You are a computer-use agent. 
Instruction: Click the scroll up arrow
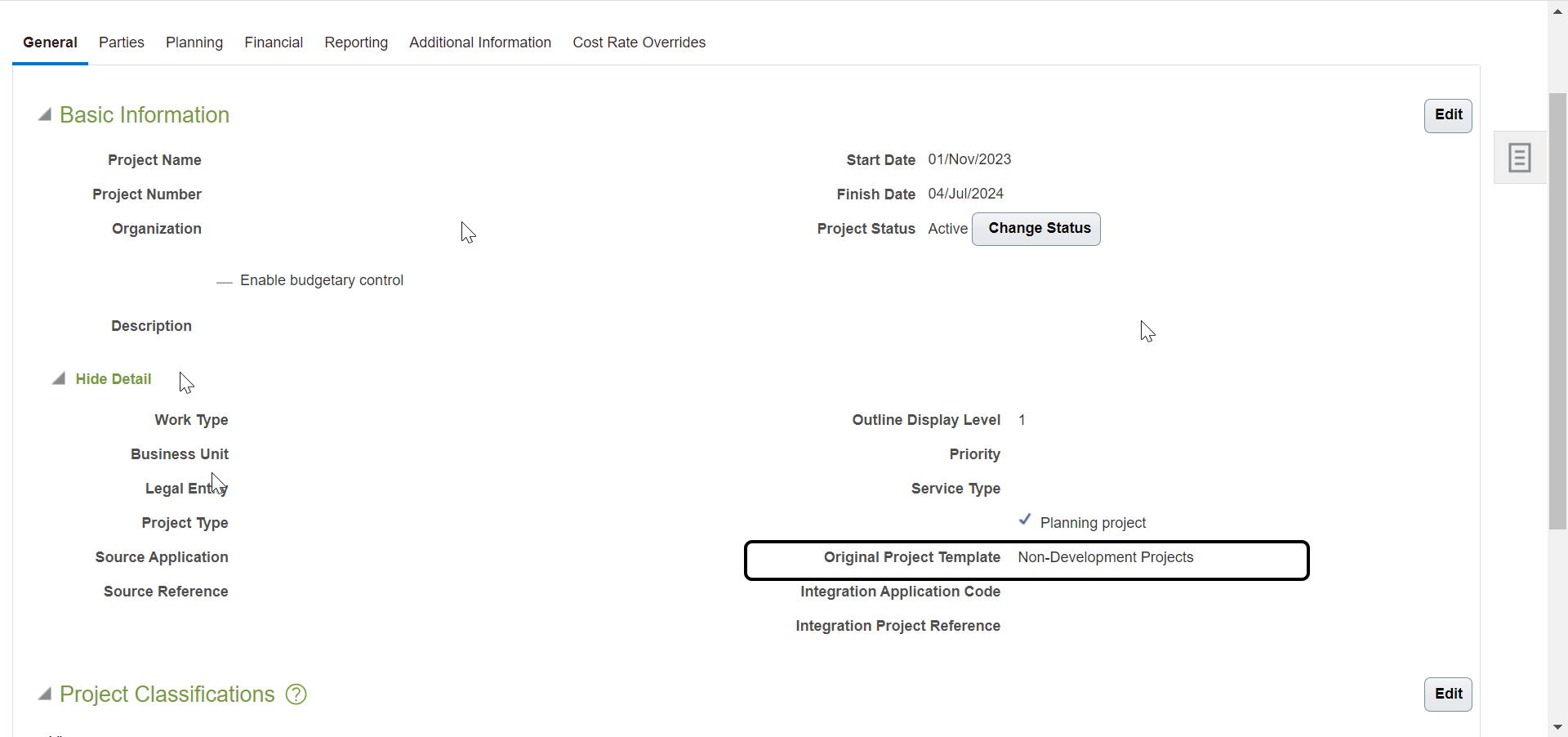tap(1557, 11)
